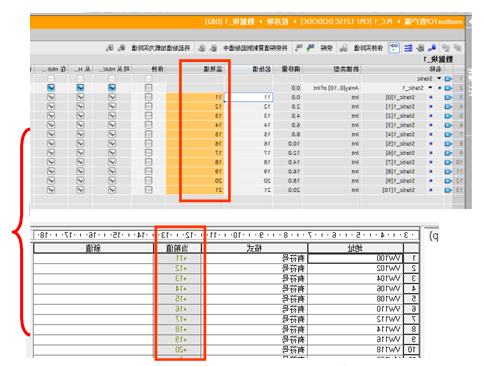The image size is (484, 366).
Task: Click the 将快照值复制到起始值中 button
Action: coord(255,48)
